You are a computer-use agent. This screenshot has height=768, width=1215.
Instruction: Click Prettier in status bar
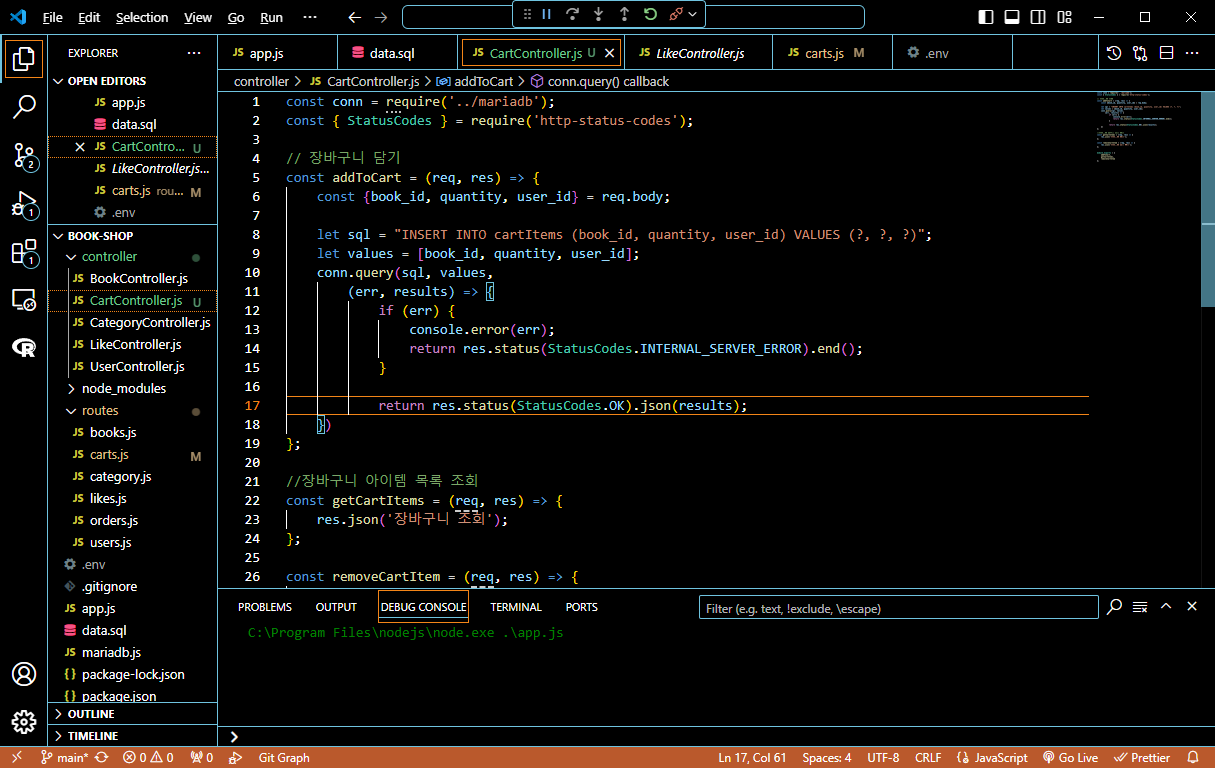(x=1142, y=758)
